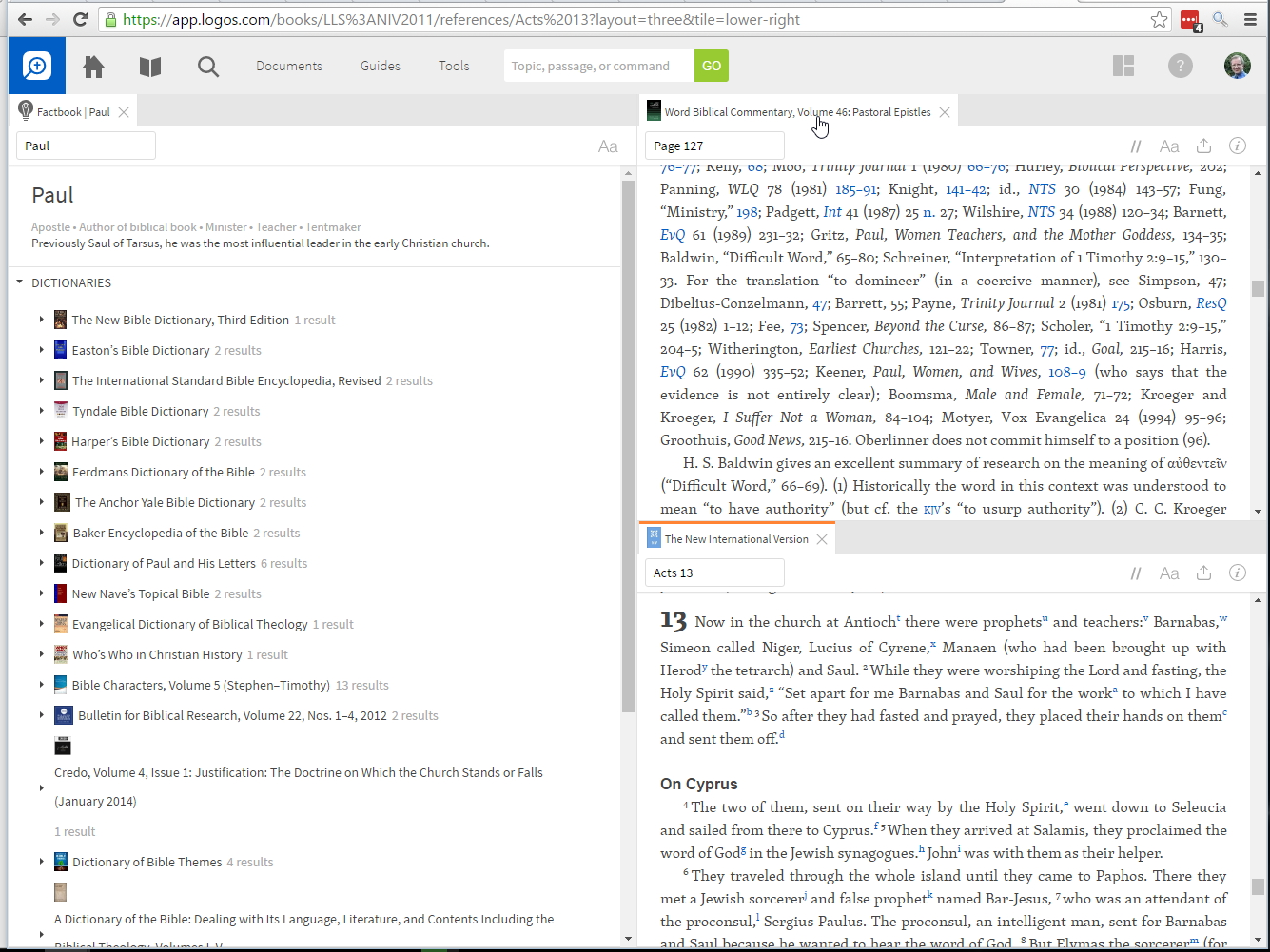Click the Page 127 reference box
Viewport: 1270px width, 952px height.
point(714,146)
